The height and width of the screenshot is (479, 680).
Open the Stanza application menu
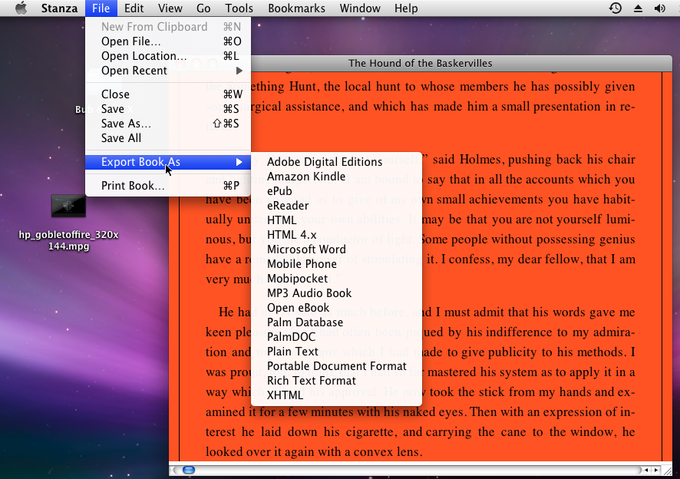click(x=59, y=8)
